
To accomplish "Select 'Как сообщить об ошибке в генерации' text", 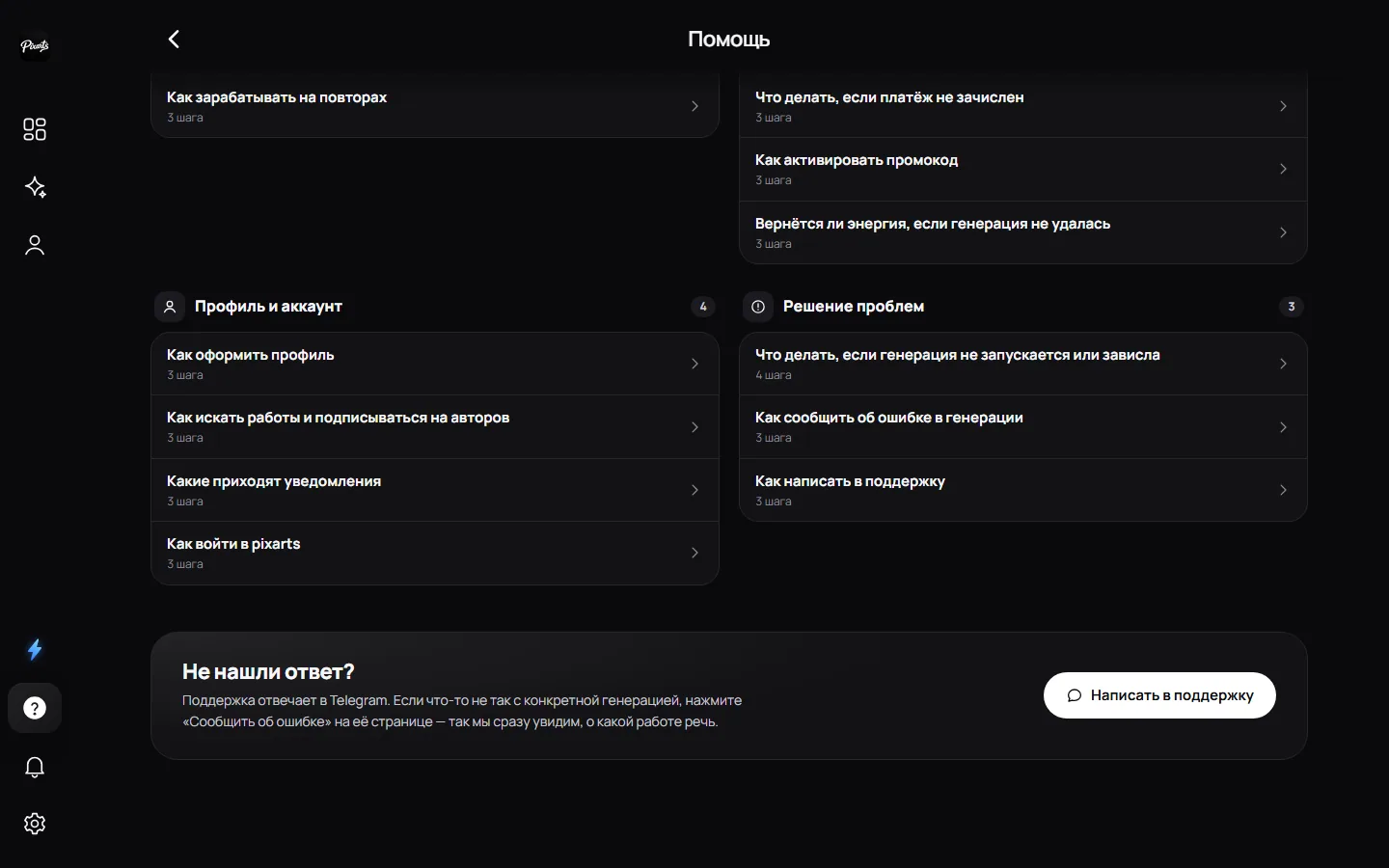I will 889,418.
